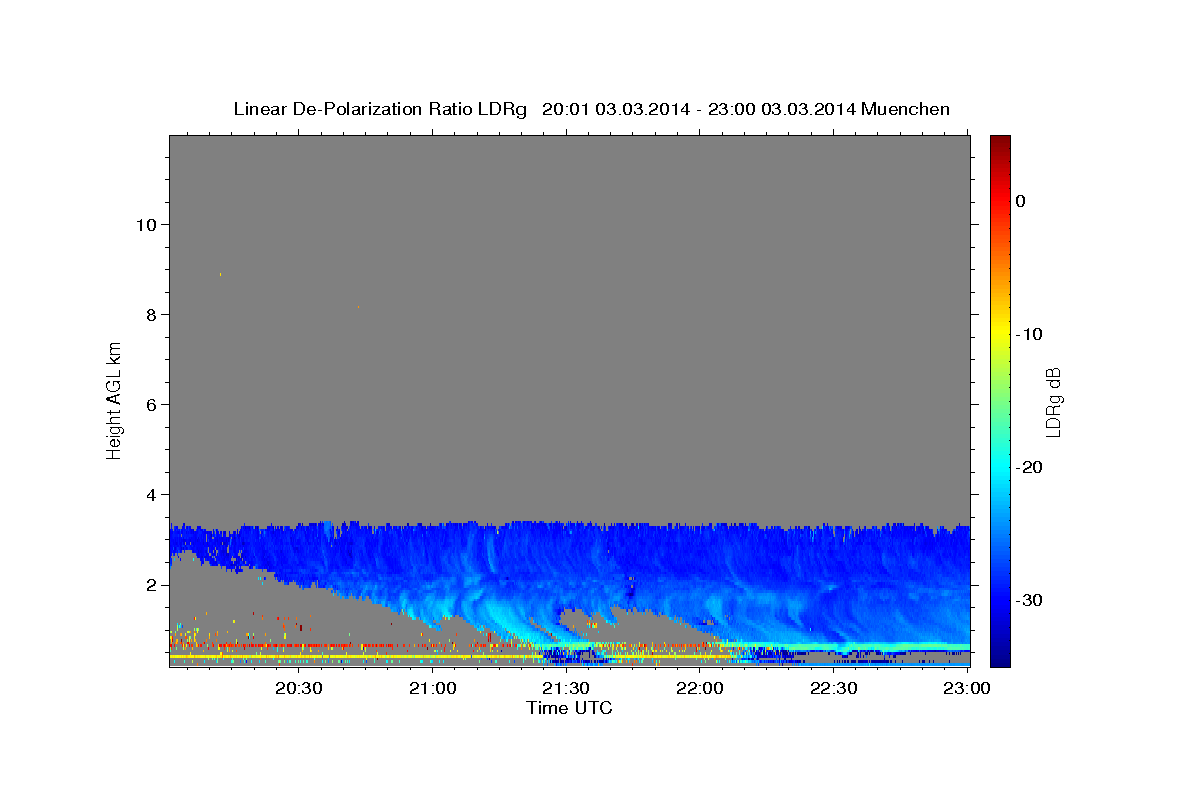Click the 'Time UTC' axis label
Viewport: 1200px width, 800px height.
[x=569, y=708]
